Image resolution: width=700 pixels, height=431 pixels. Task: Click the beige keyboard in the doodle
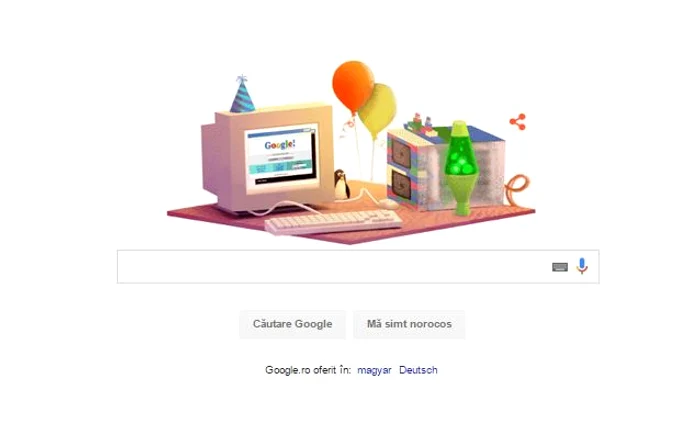tap(333, 222)
